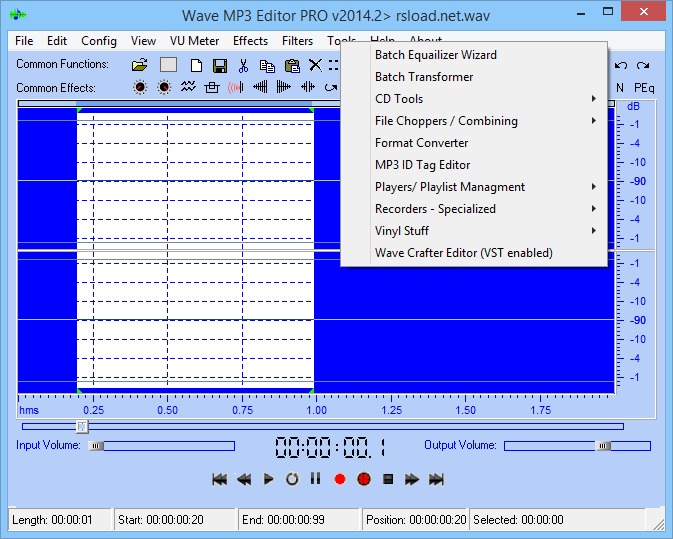Open the Edit menu
673x539 pixels.
[57, 41]
